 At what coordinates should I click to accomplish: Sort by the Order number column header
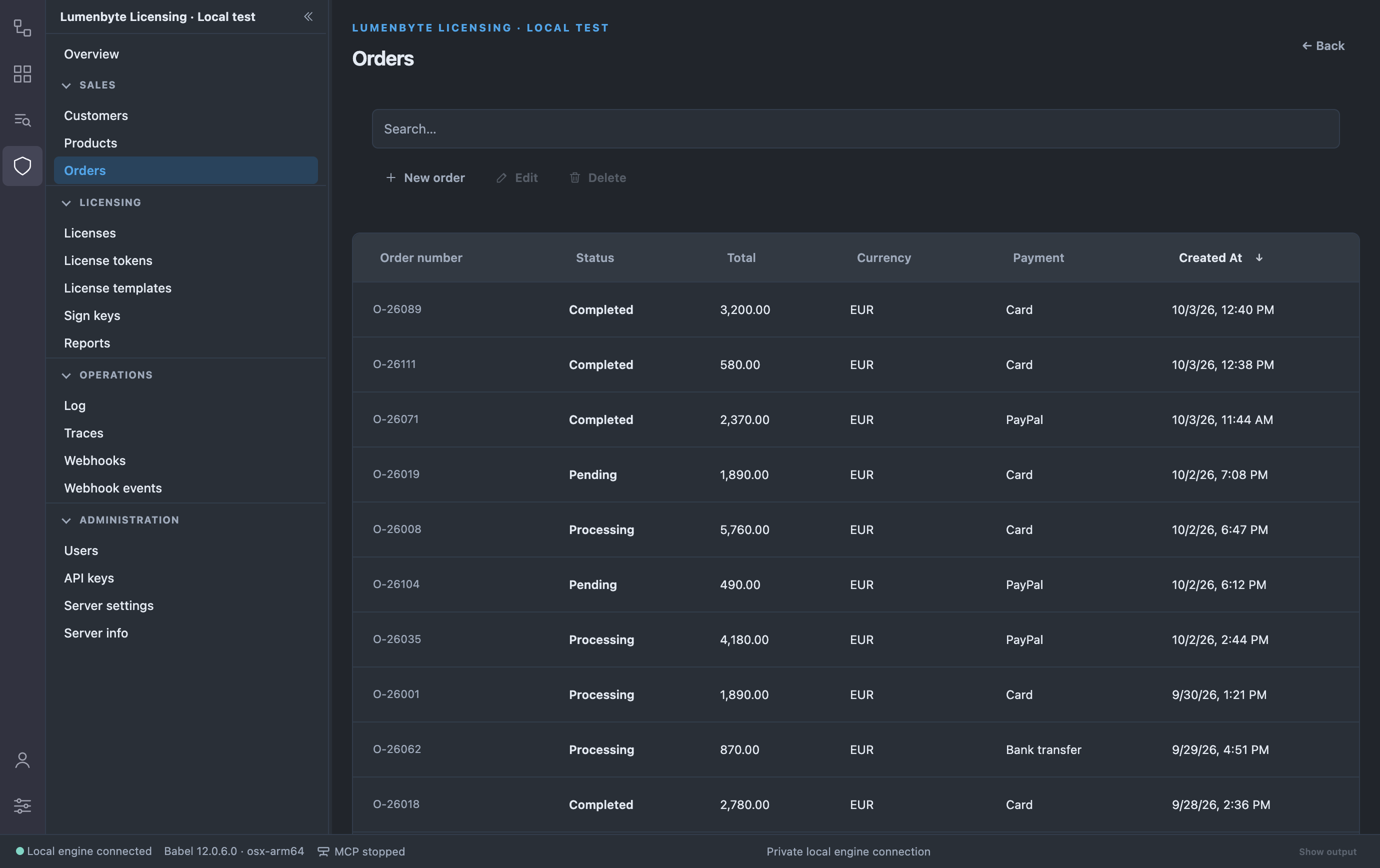pos(420,258)
